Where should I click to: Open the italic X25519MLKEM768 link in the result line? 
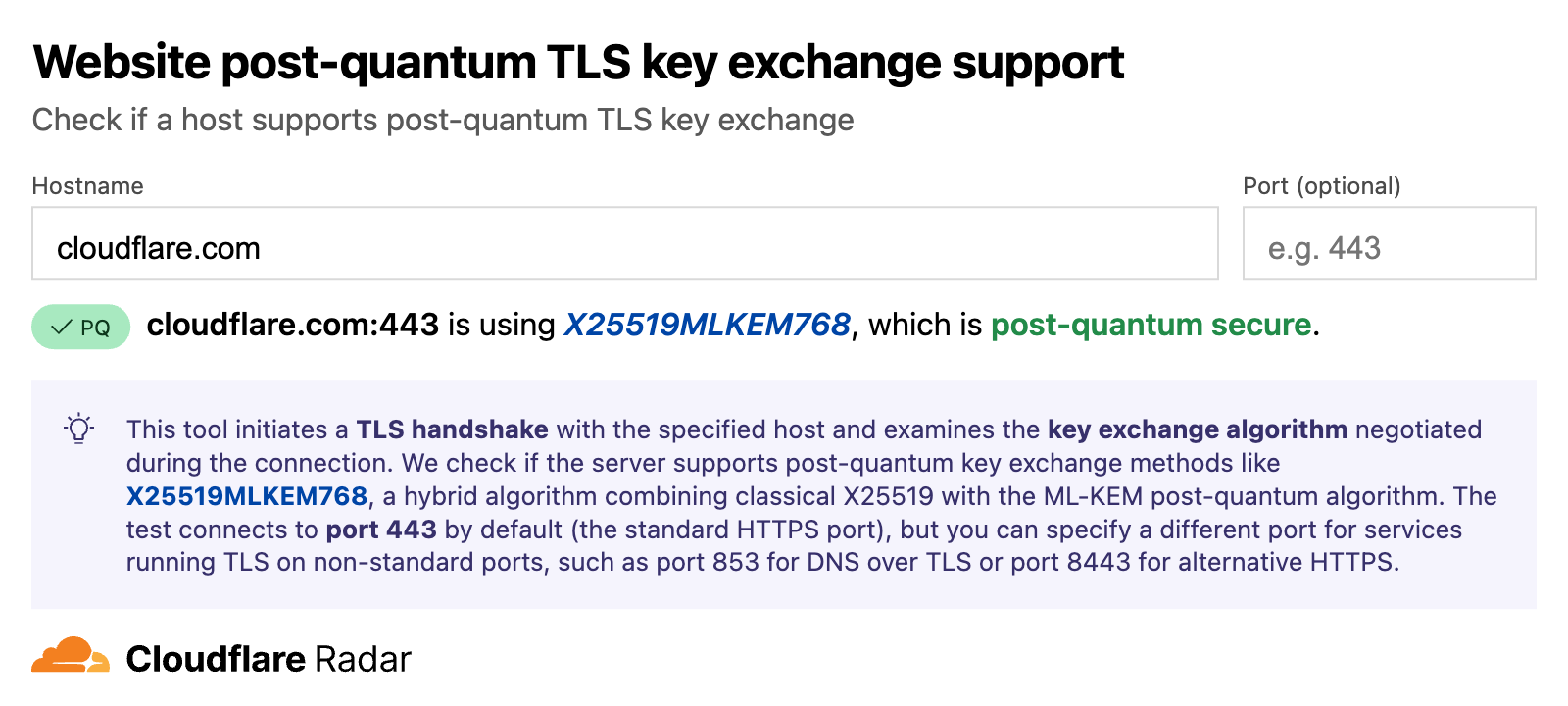point(707,325)
